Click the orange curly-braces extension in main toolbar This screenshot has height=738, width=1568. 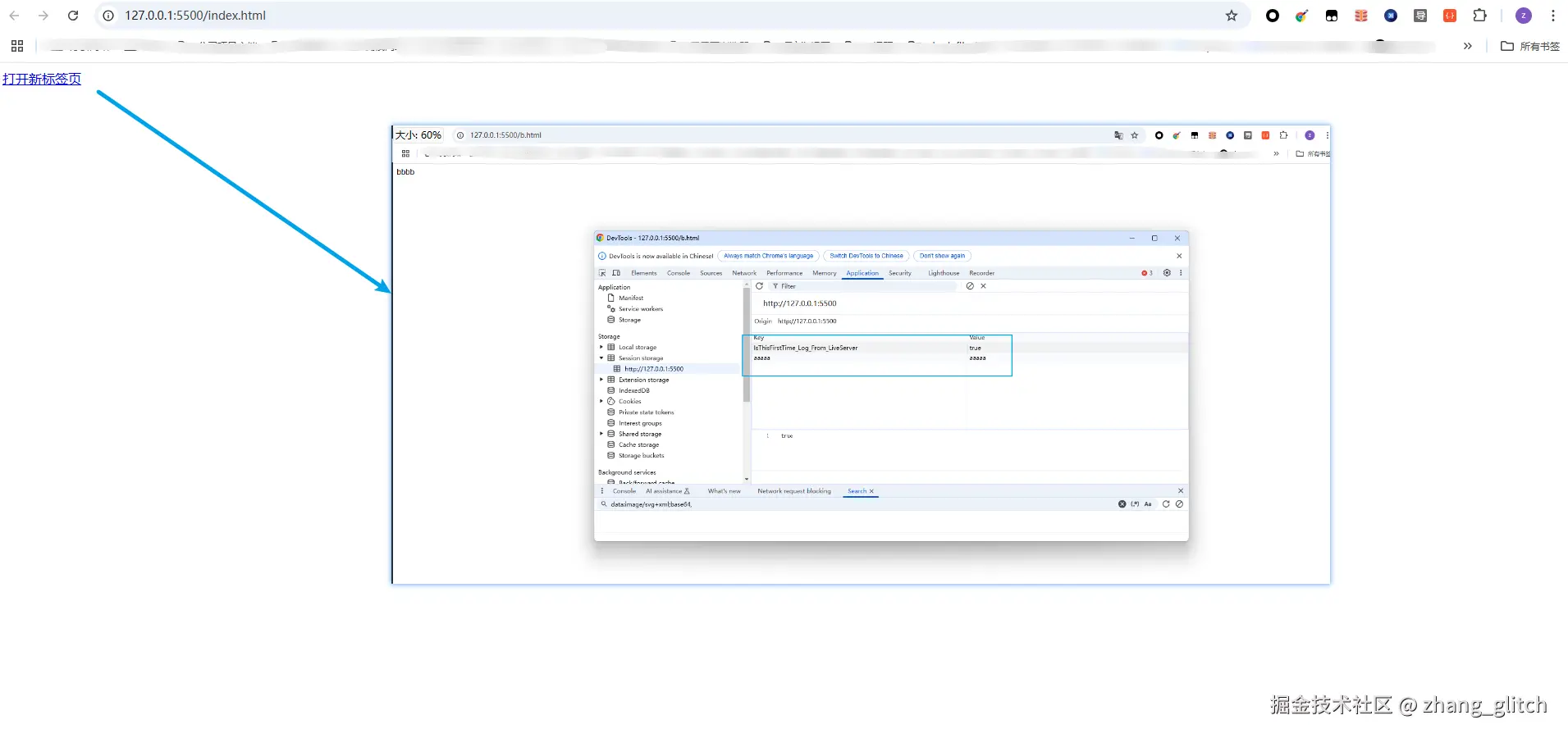tap(1450, 16)
